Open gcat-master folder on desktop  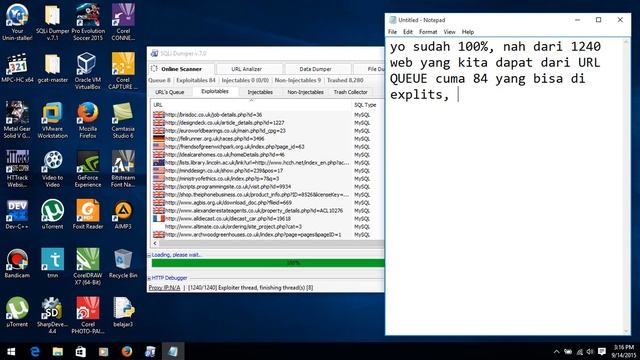point(53,68)
